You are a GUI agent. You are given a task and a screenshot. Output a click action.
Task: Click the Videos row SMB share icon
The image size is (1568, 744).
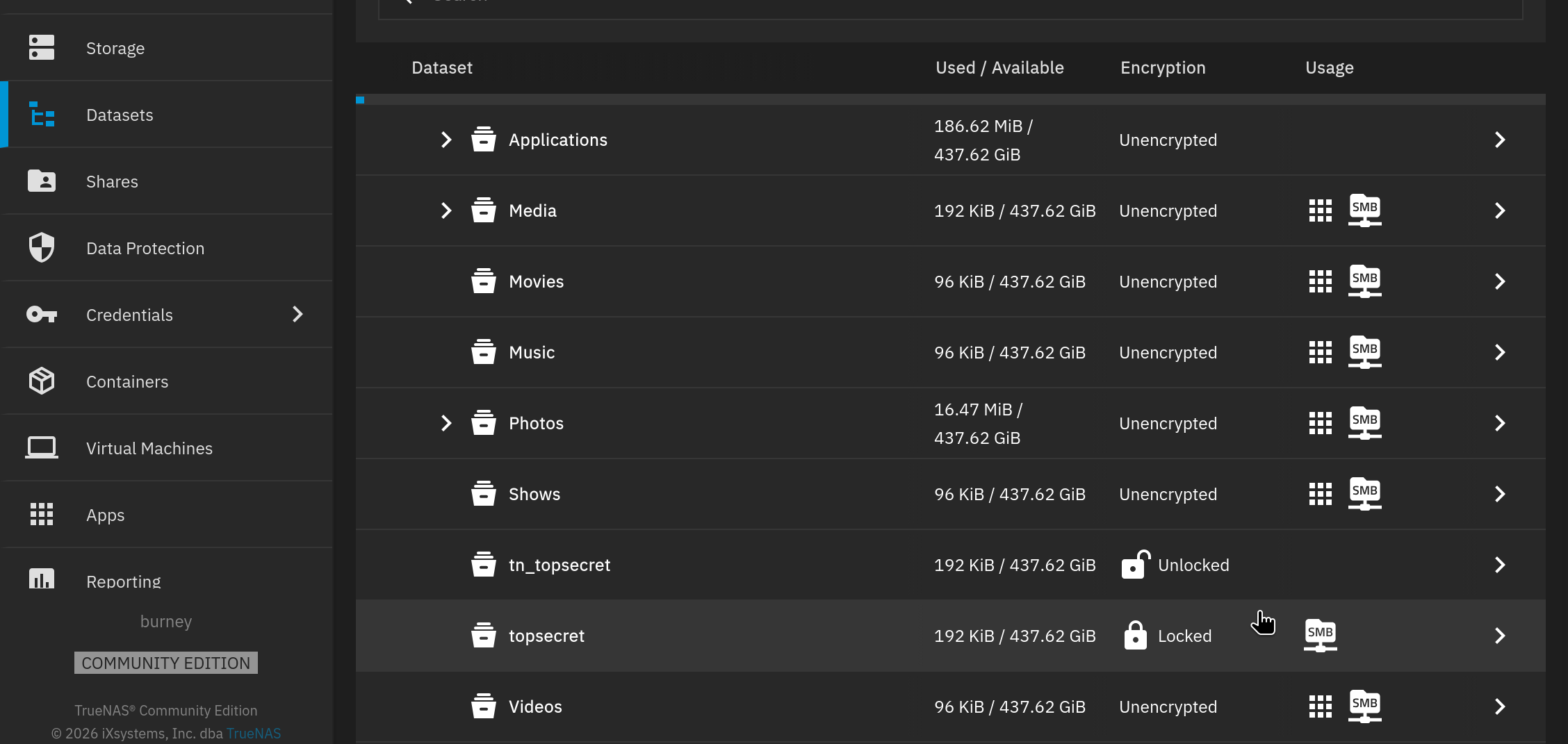pos(1365,706)
